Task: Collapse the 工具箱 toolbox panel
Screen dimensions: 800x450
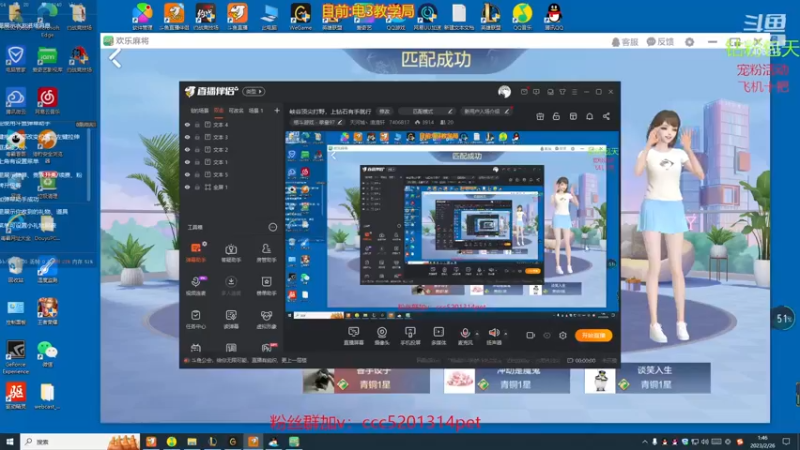Action: [x=273, y=227]
